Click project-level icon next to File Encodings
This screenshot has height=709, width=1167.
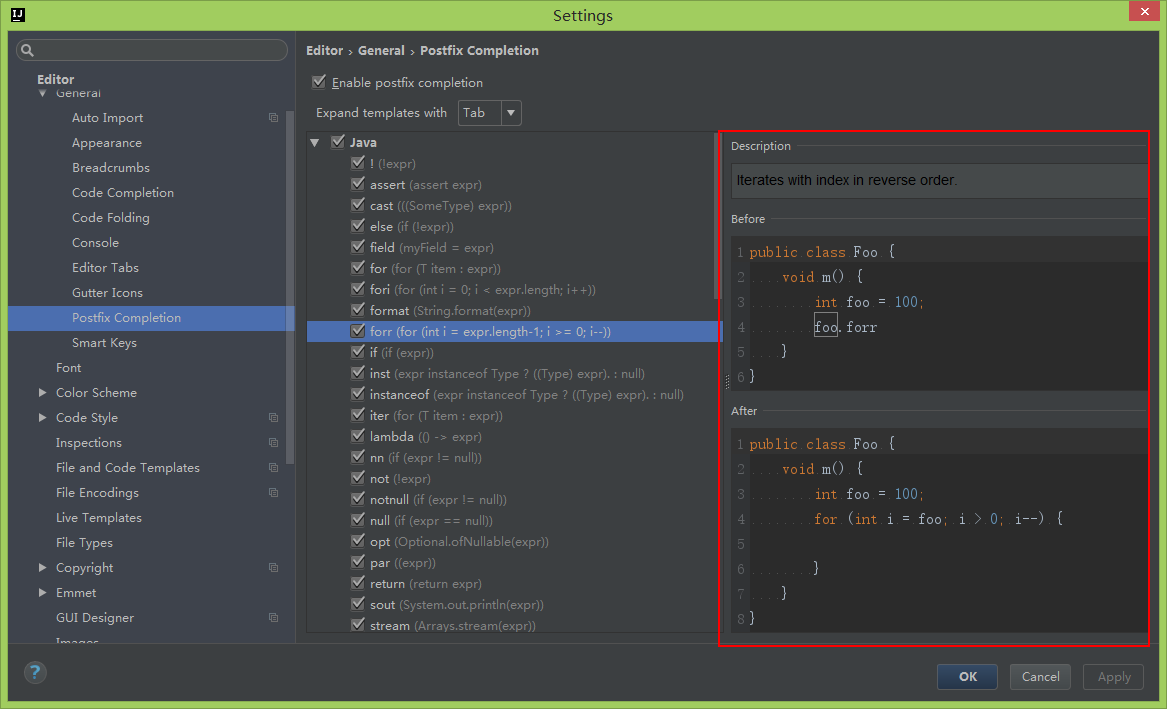tap(273, 493)
